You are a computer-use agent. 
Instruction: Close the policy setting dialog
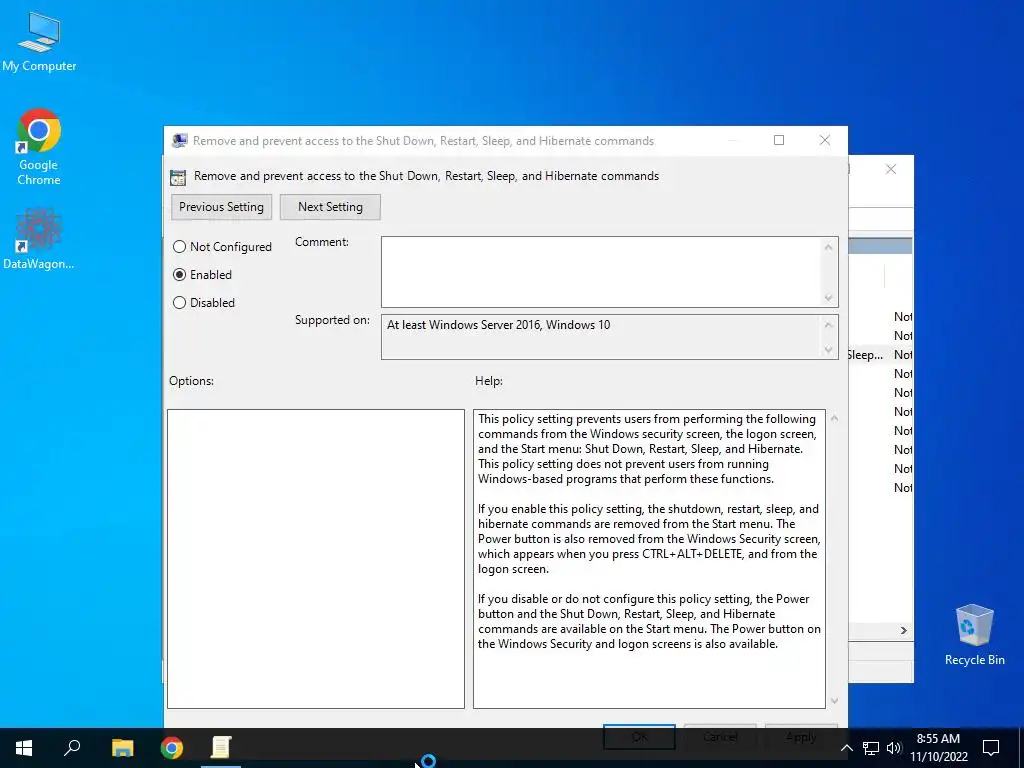pyautogui.click(x=825, y=140)
